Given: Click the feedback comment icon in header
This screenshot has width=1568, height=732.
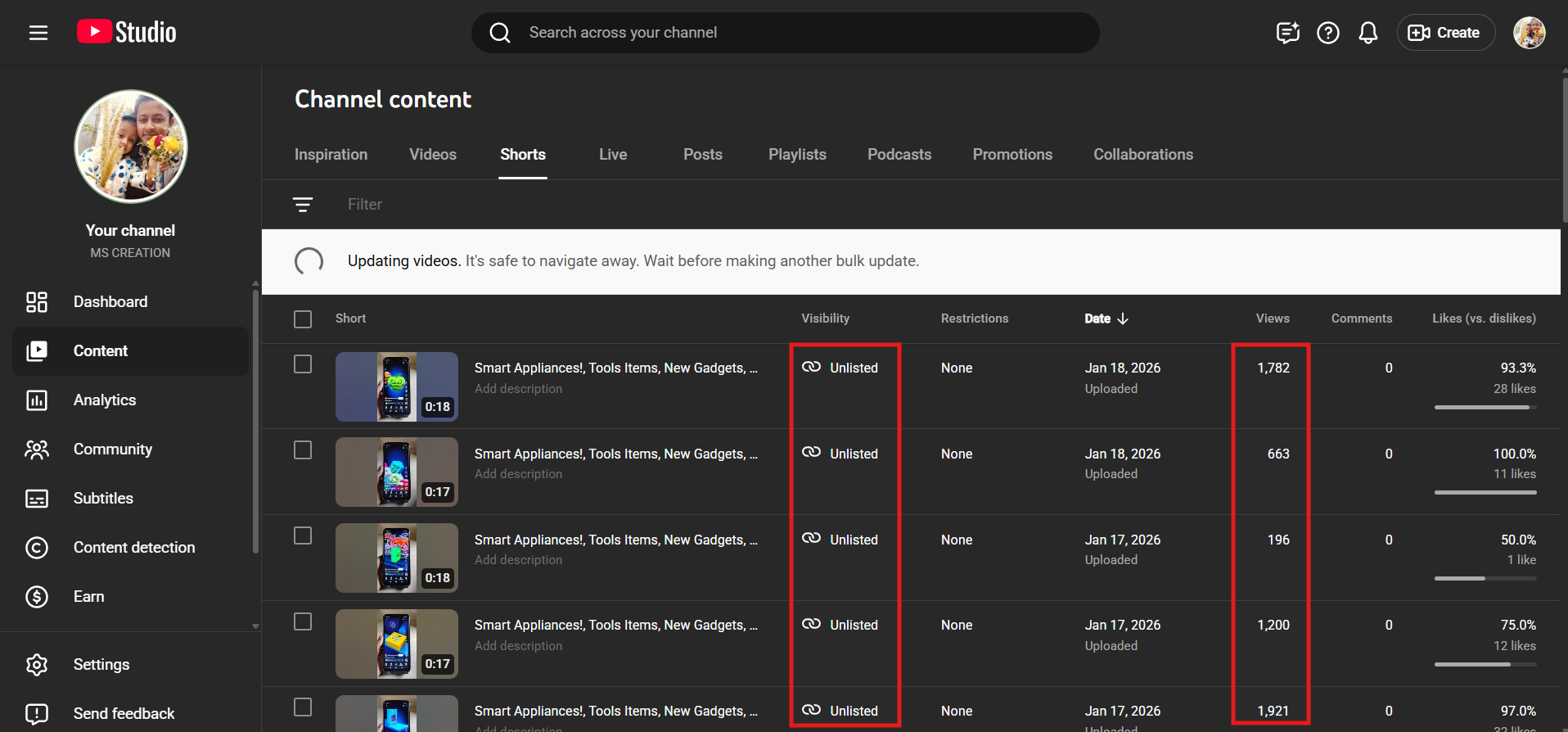Looking at the screenshot, I should click(1287, 33).
